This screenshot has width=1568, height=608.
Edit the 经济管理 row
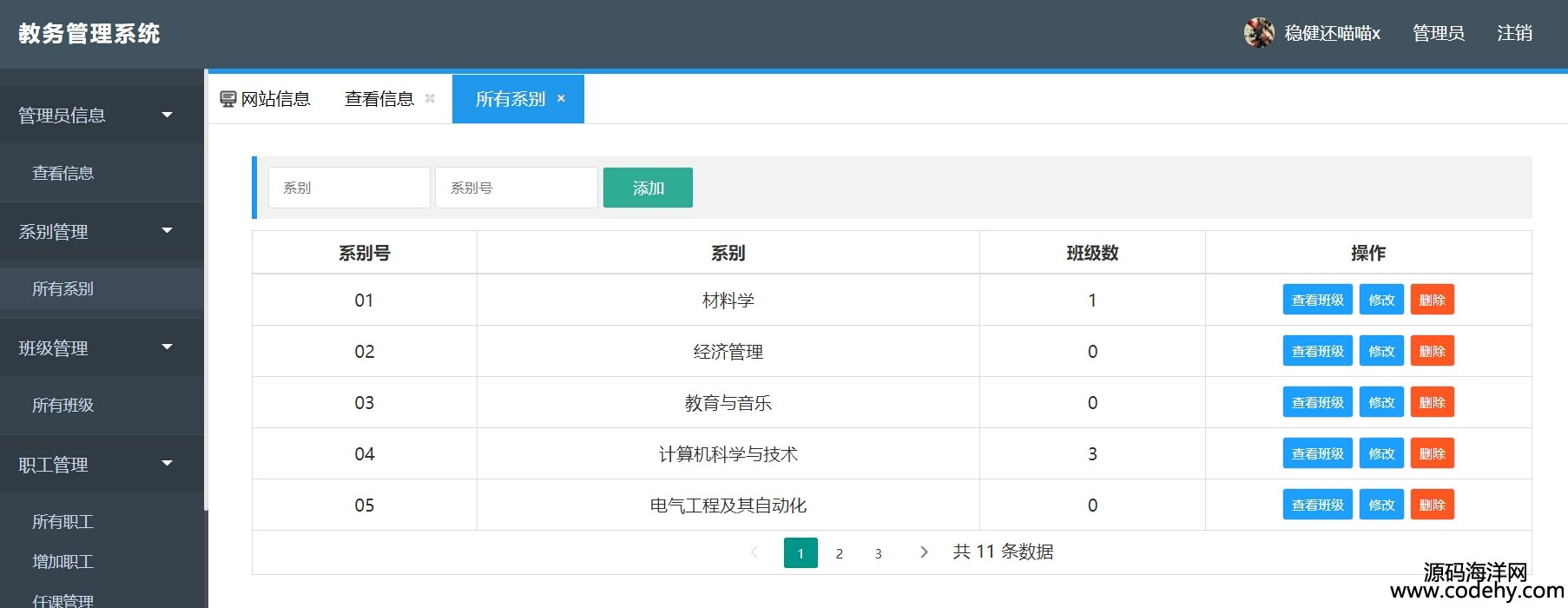pyautogui.click(x=1381, y=351)
